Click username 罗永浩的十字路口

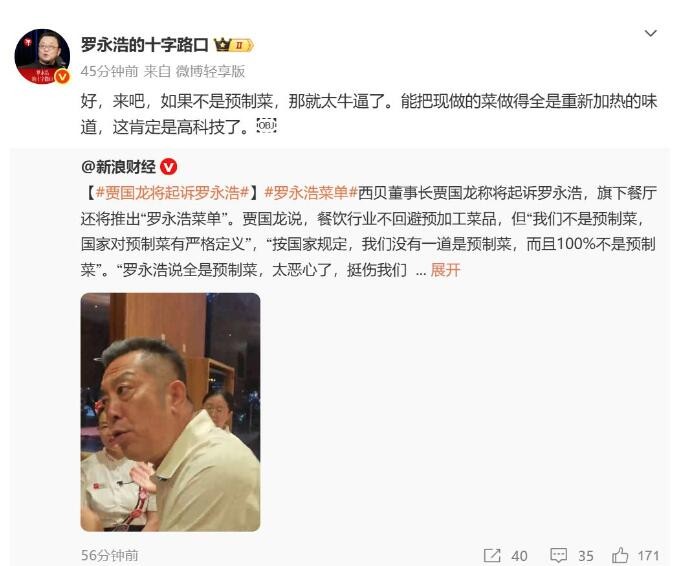click(145, 45)
